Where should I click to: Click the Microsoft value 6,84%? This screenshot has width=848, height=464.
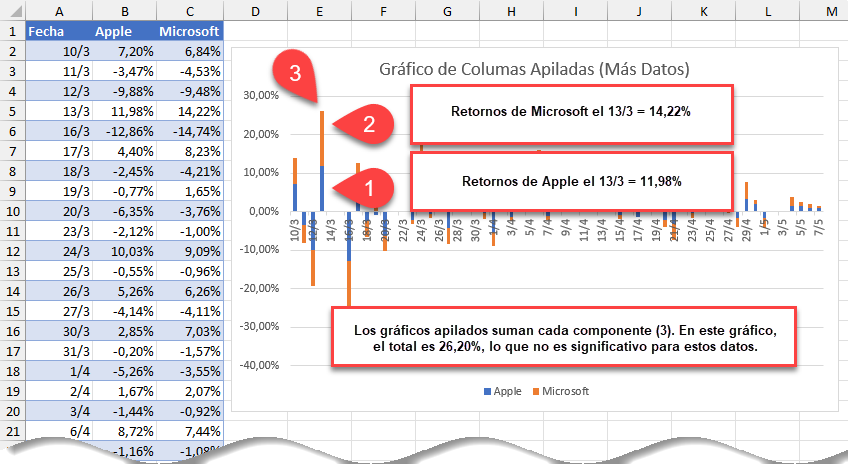[190, 51]
